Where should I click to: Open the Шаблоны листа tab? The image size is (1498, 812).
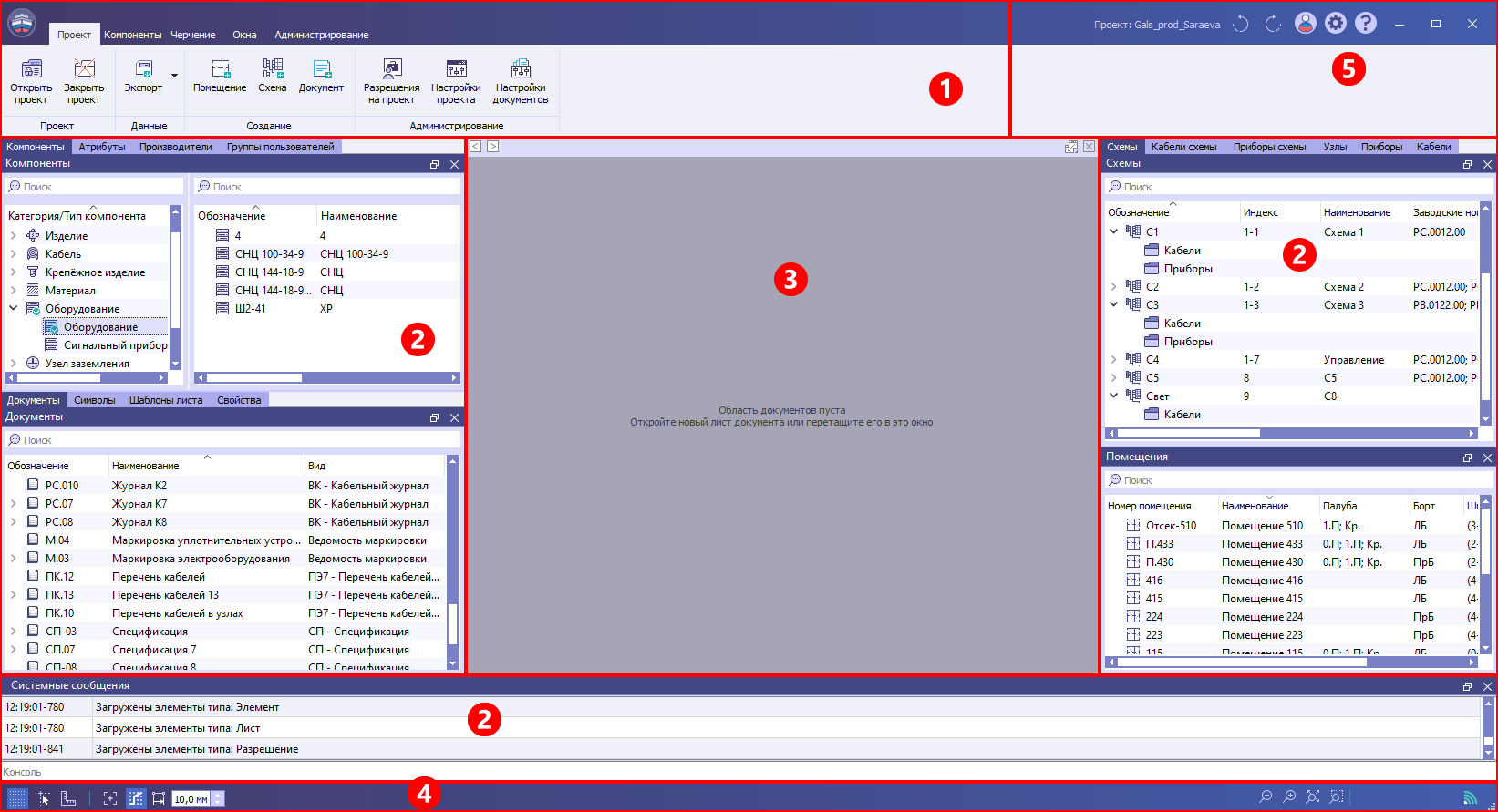pos(166,400)
